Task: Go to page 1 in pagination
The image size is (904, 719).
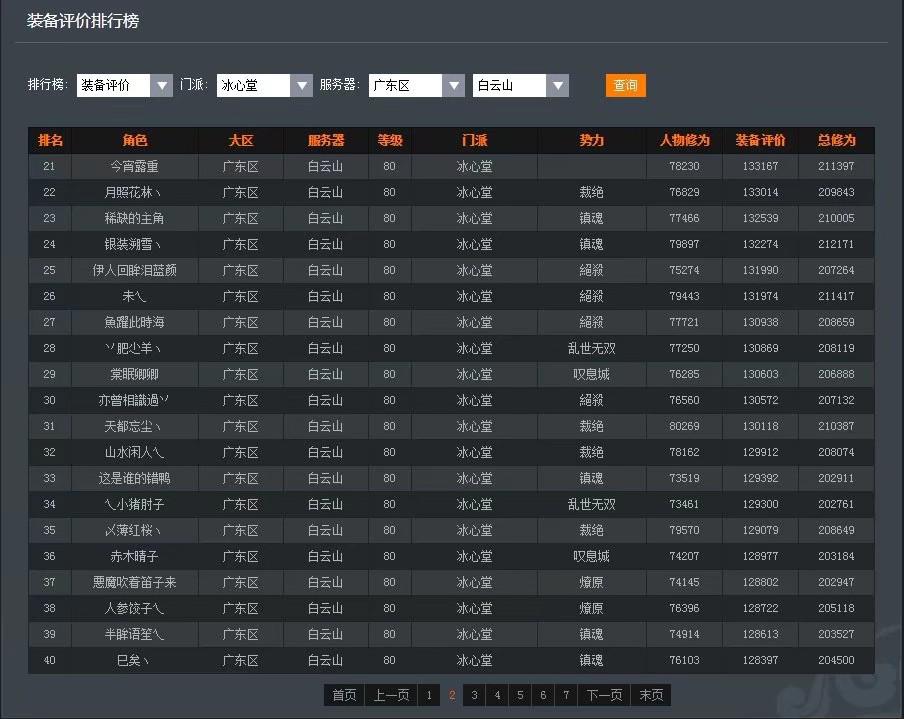Action: coord(429,695)
